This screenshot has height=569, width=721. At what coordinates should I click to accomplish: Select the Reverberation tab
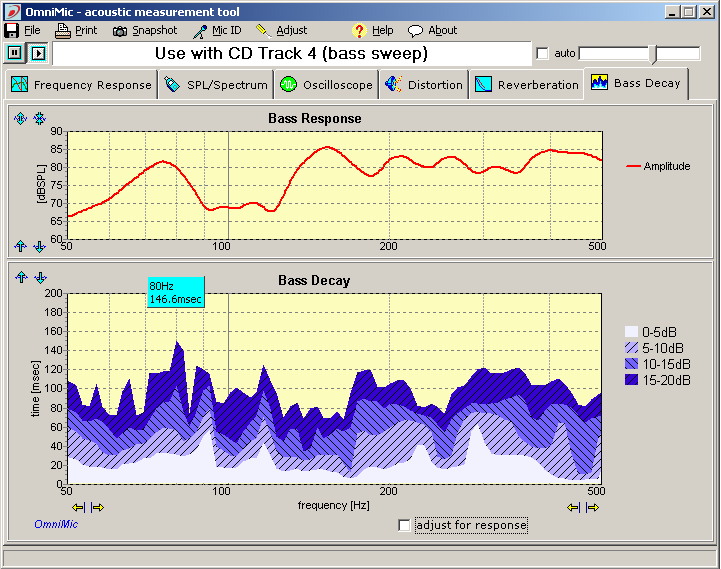(x=527, y=85)
